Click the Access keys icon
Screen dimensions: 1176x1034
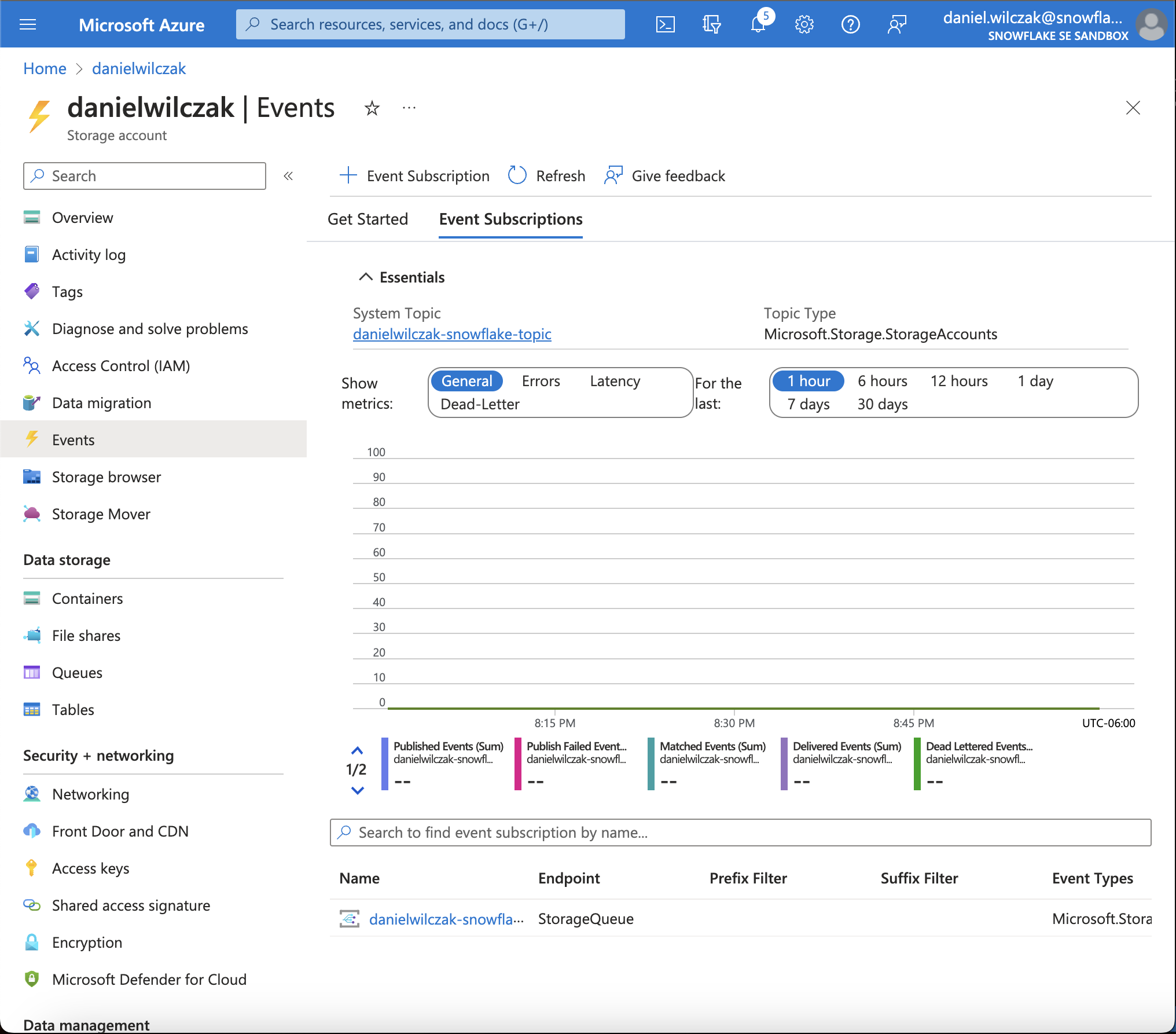32,868
